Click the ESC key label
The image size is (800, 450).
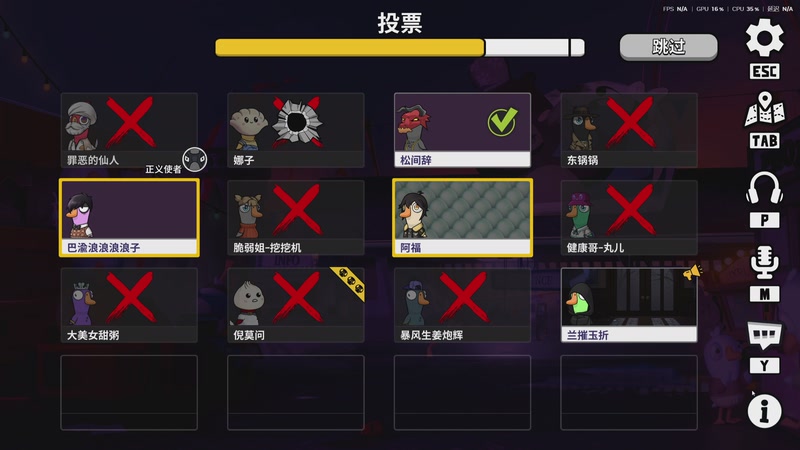pyautogui.click(x=764, y=71)
